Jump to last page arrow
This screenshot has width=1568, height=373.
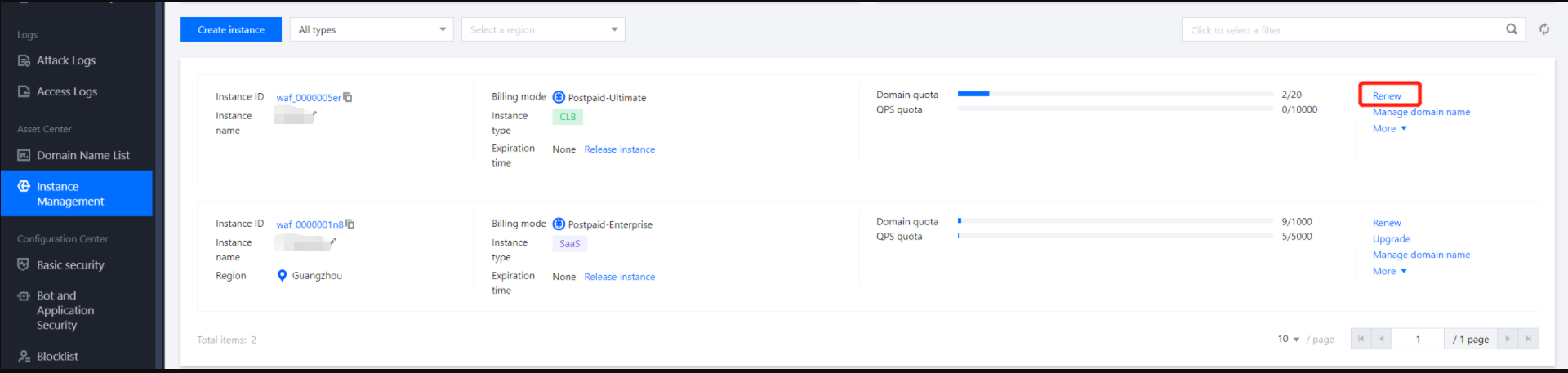click(x=1528, y=339)
